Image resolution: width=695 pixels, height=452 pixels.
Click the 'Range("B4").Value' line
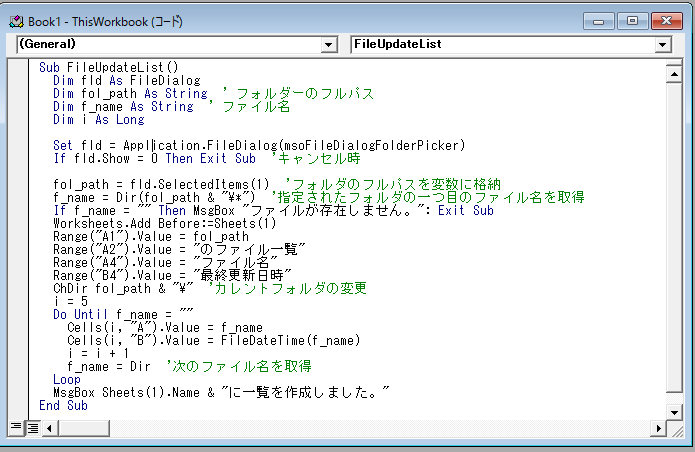click(172, 276)
